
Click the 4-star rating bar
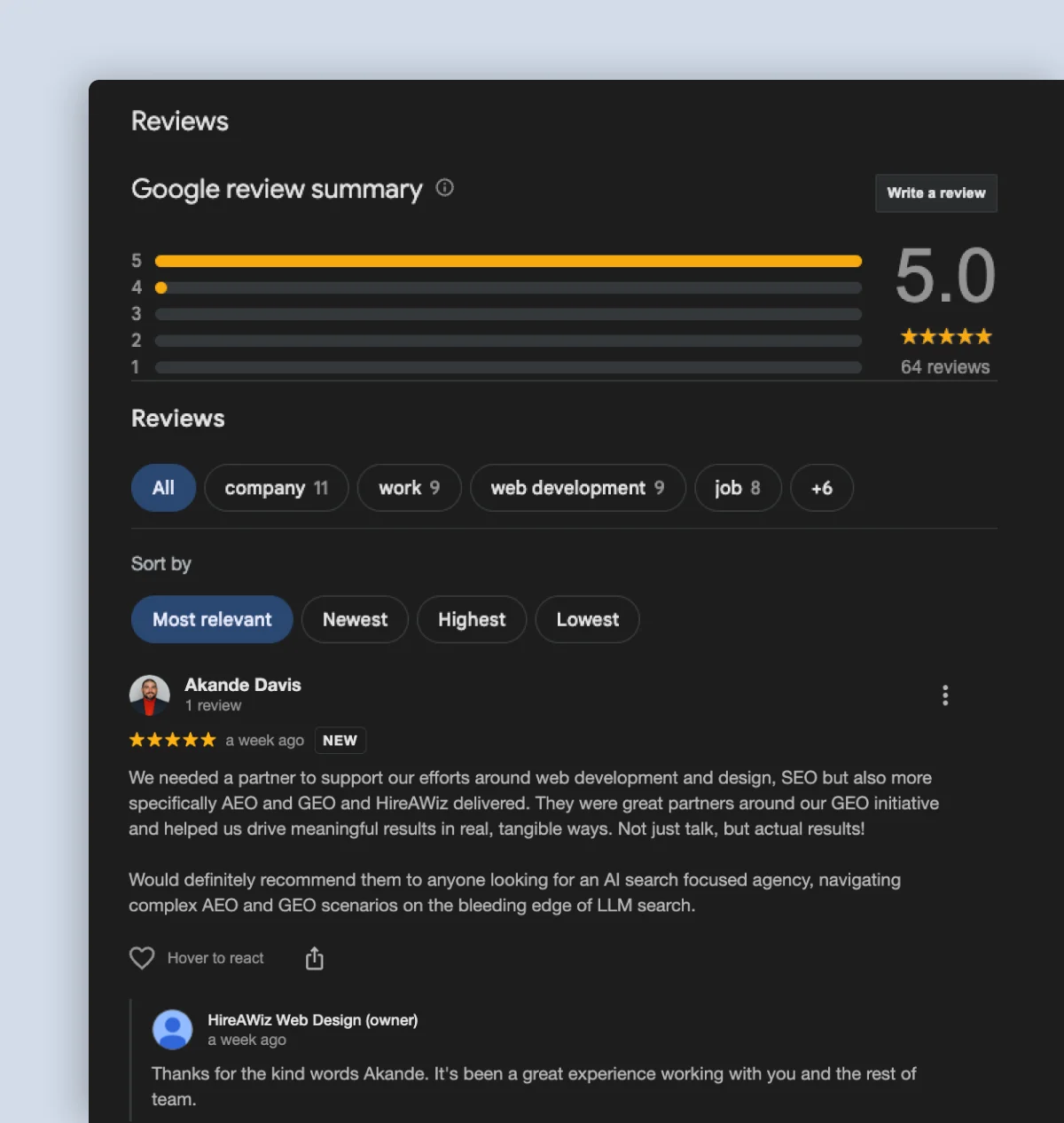click(x=508, y=287)
